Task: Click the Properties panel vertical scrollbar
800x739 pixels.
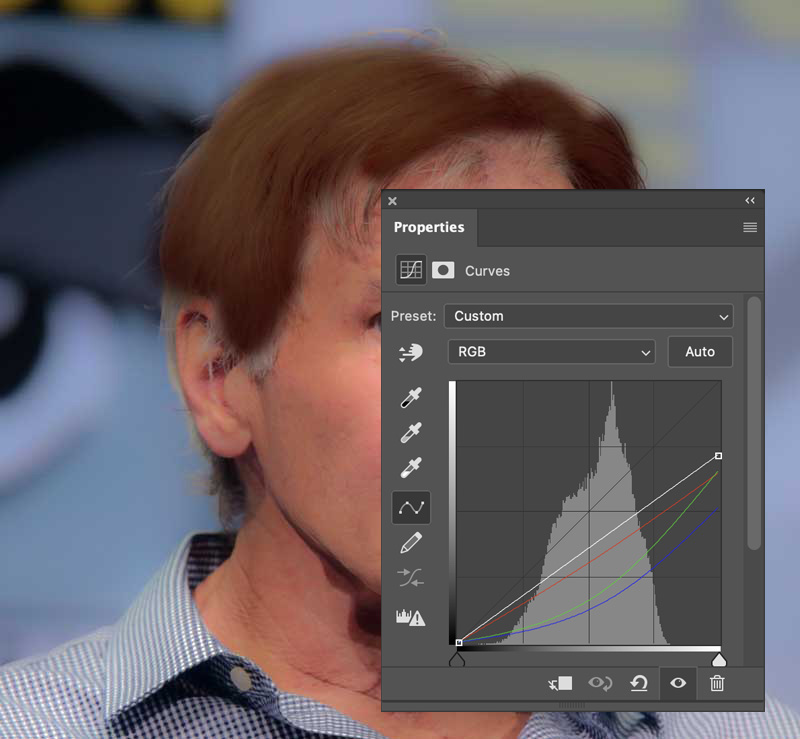Action: pyautogui.click(x=754, y=424)
